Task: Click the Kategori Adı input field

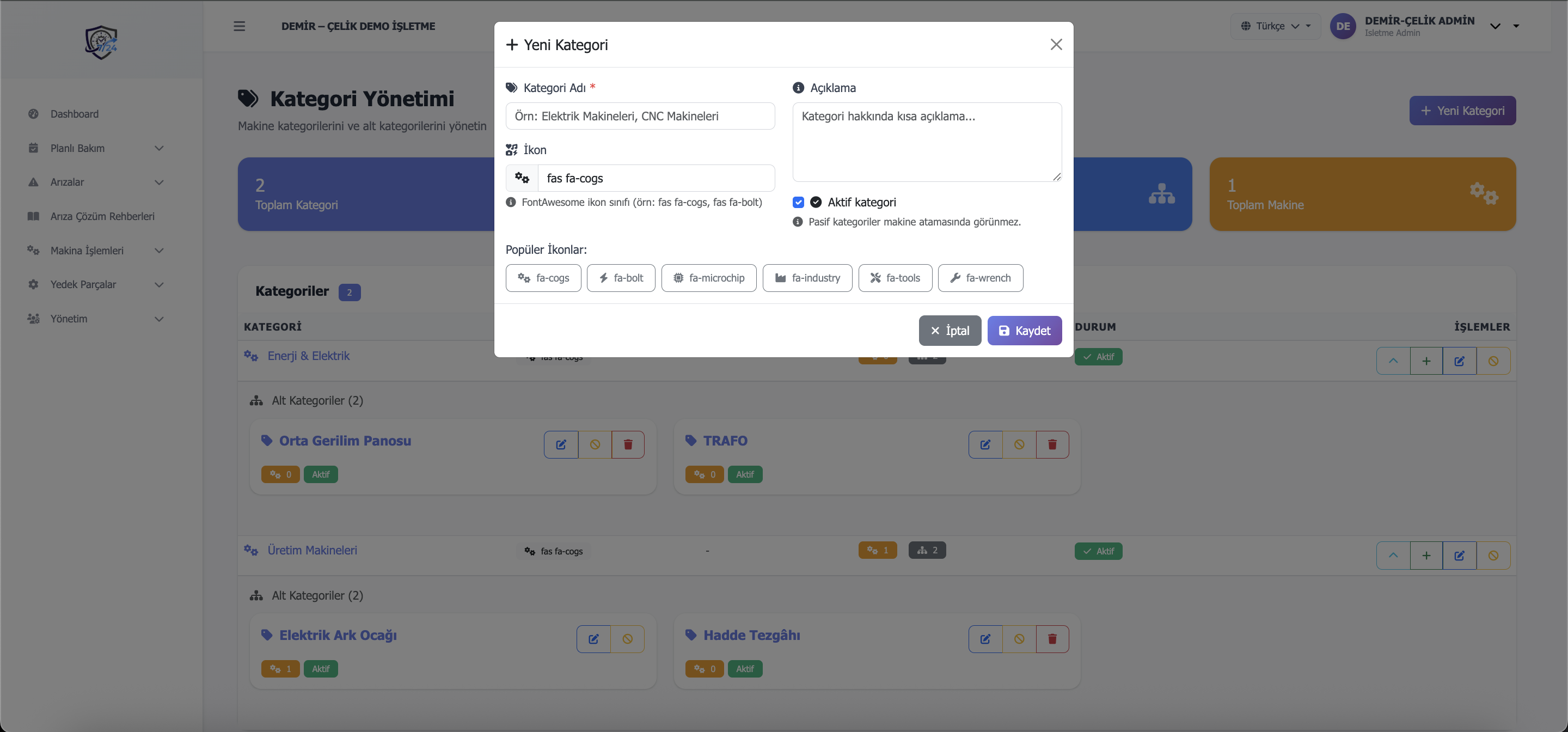Action: click(640, 117)
